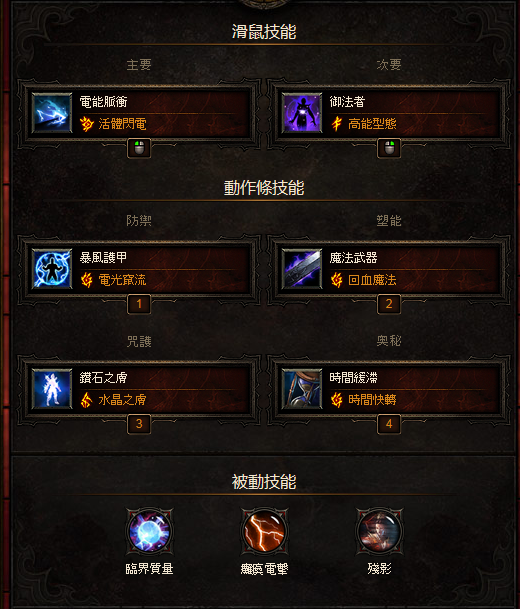This screenshot has width=520, height=609.
Task: Click the 電能脈衝 skill icon
Action: [52, 113]
